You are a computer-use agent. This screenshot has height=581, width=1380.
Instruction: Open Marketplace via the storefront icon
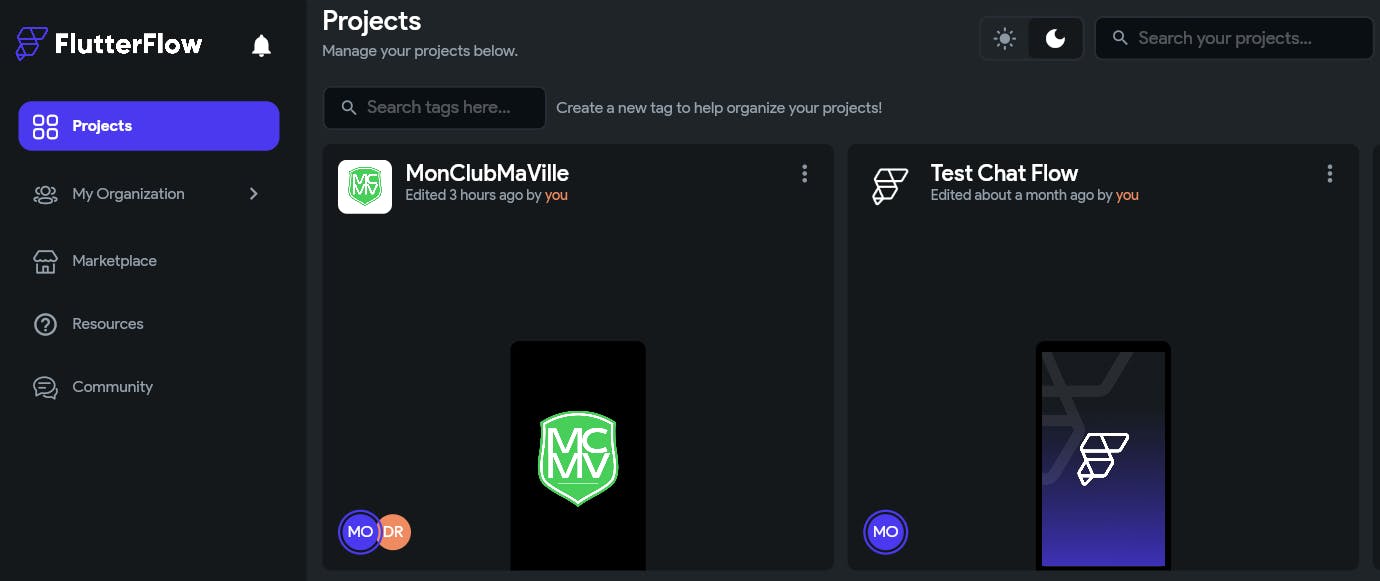coord(45,261)
